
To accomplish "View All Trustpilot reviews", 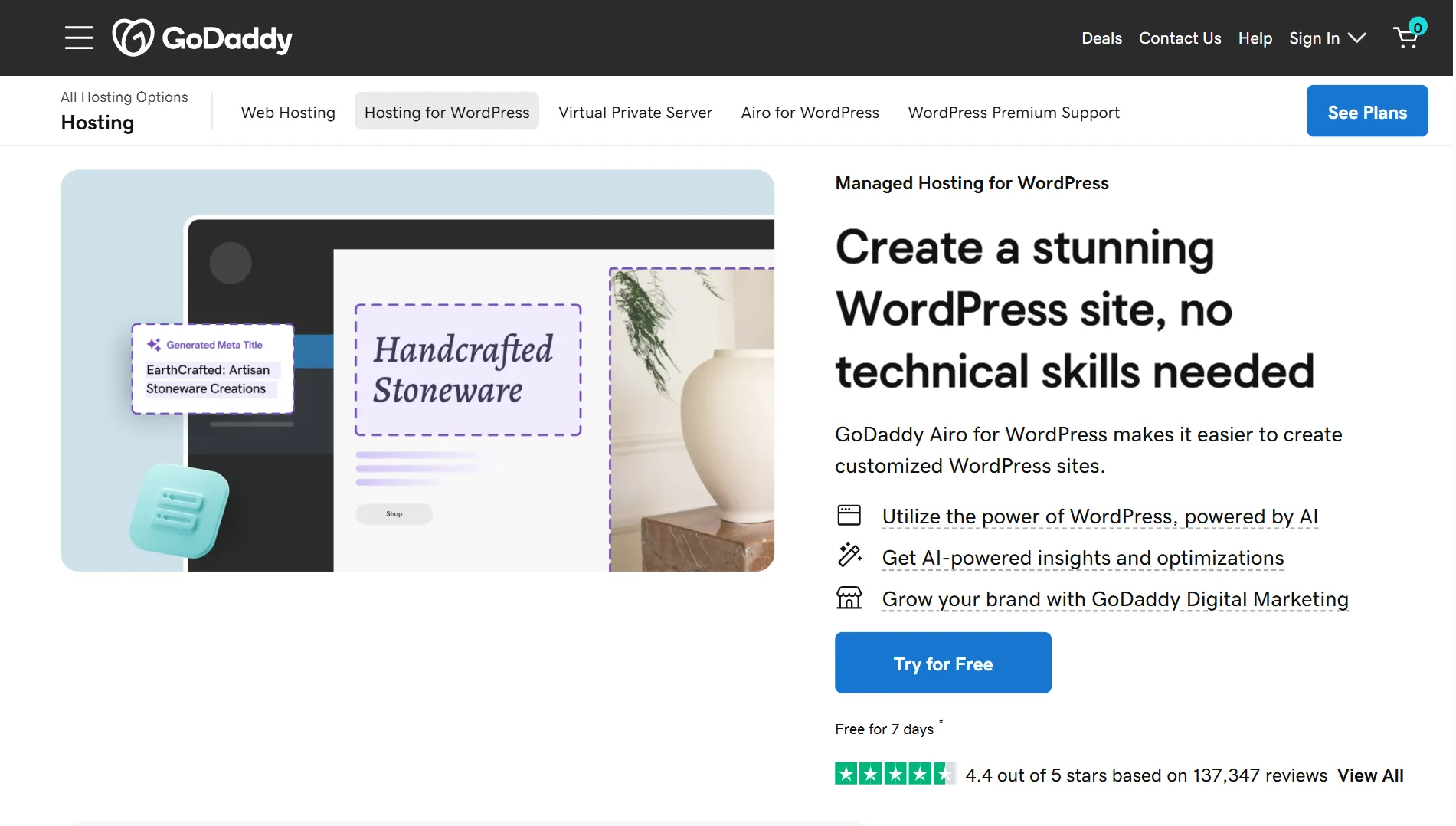I will [1369, 775].
